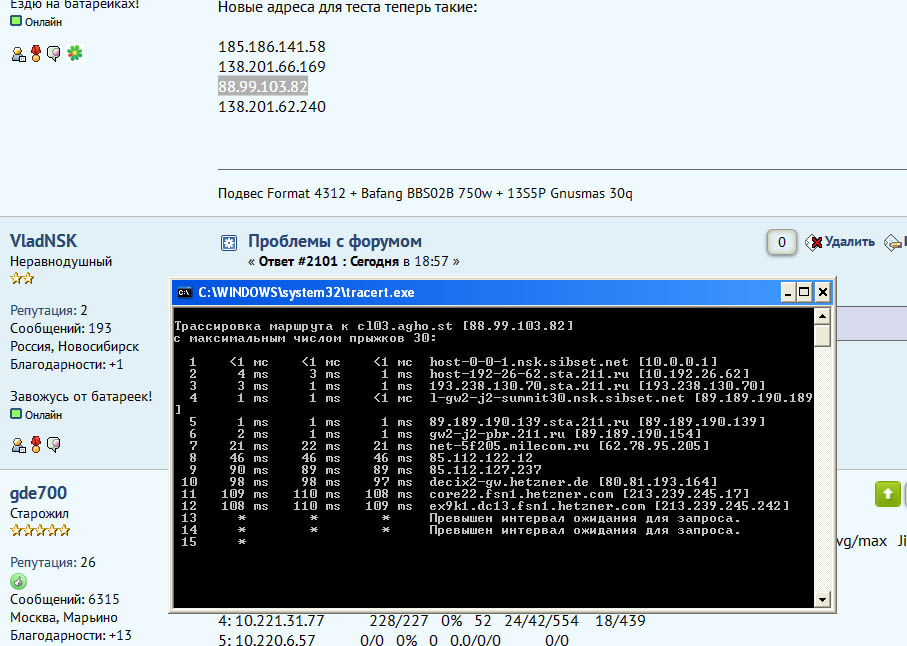Maximize the tracert.exe console window
This screenshot has width=907, height=646.
coord(804,292)
